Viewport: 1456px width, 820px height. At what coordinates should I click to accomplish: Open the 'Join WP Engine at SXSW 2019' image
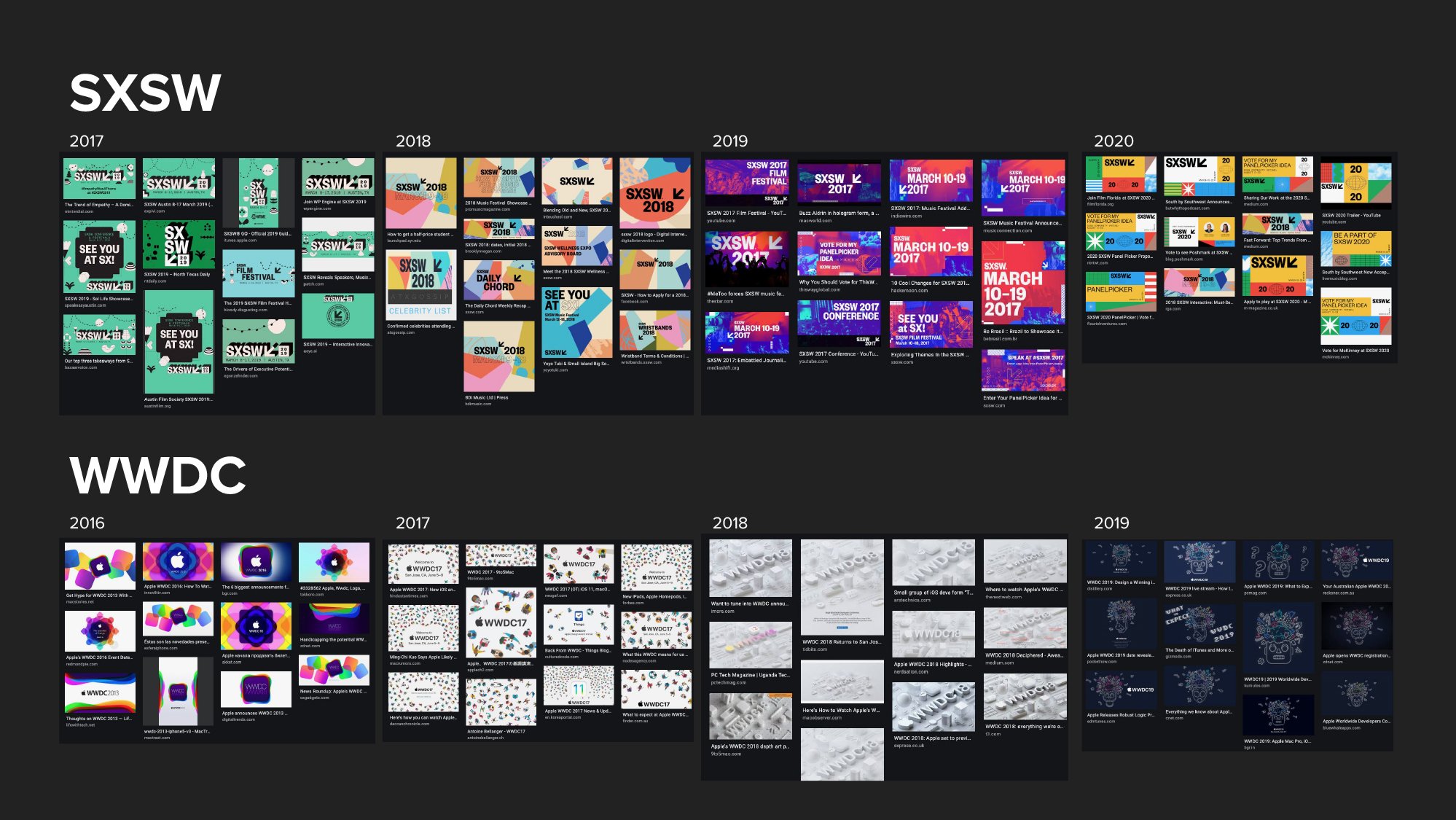click(x=337, y=178)
